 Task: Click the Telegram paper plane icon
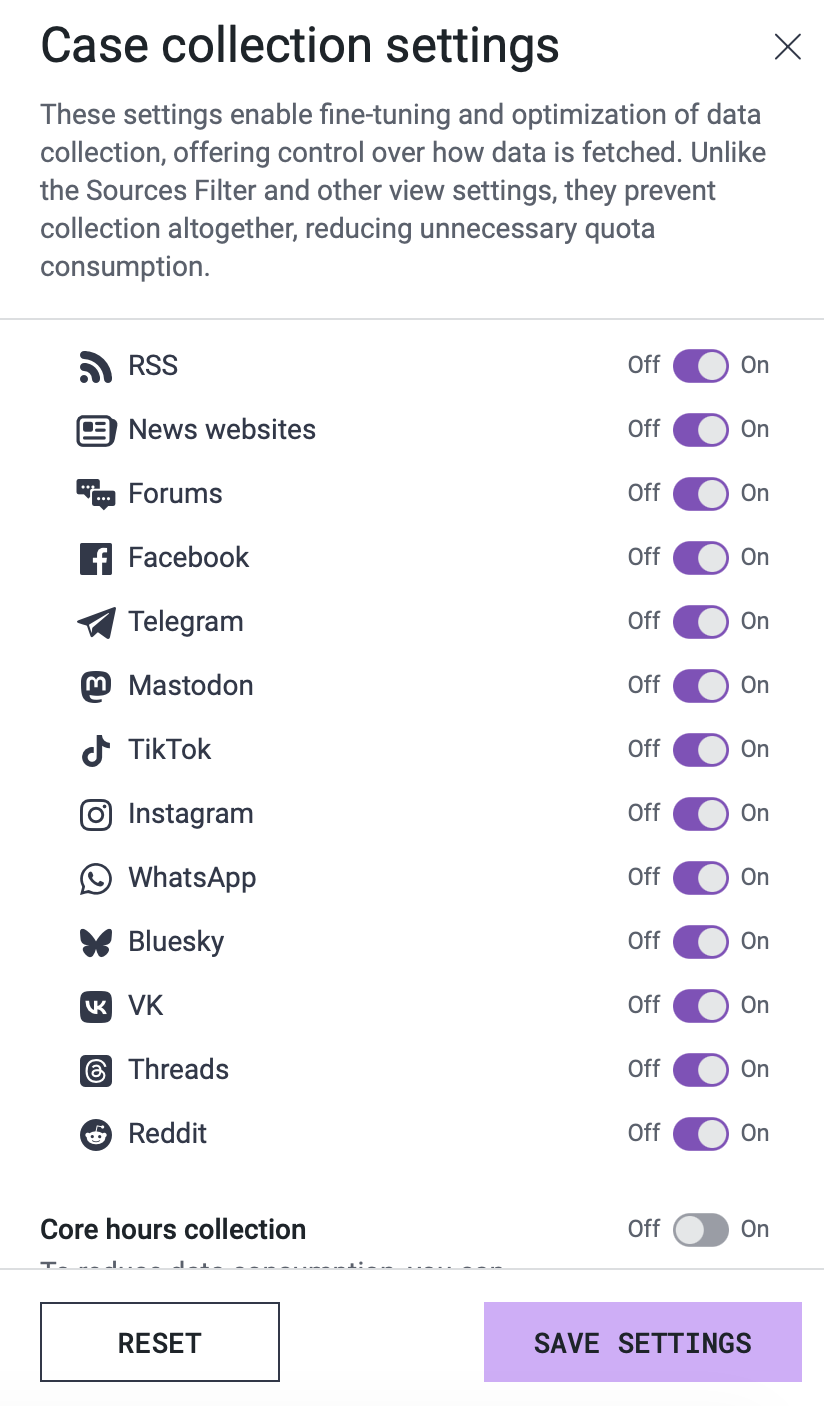point(96,622)
